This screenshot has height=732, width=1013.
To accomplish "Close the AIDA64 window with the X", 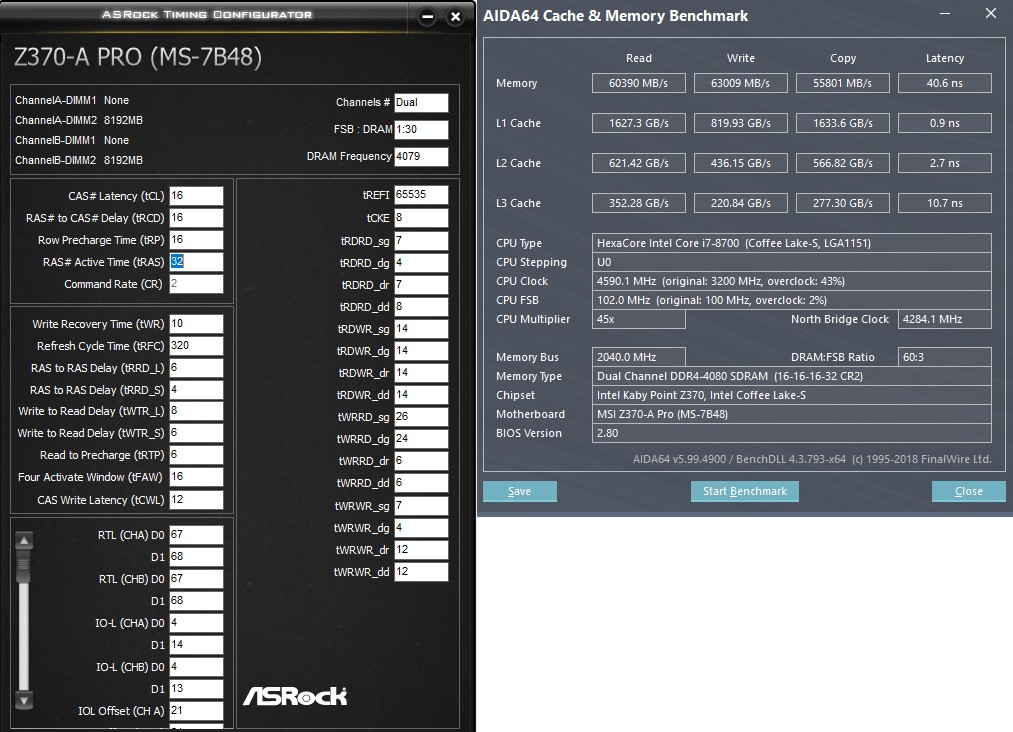I will coord(990,14).
